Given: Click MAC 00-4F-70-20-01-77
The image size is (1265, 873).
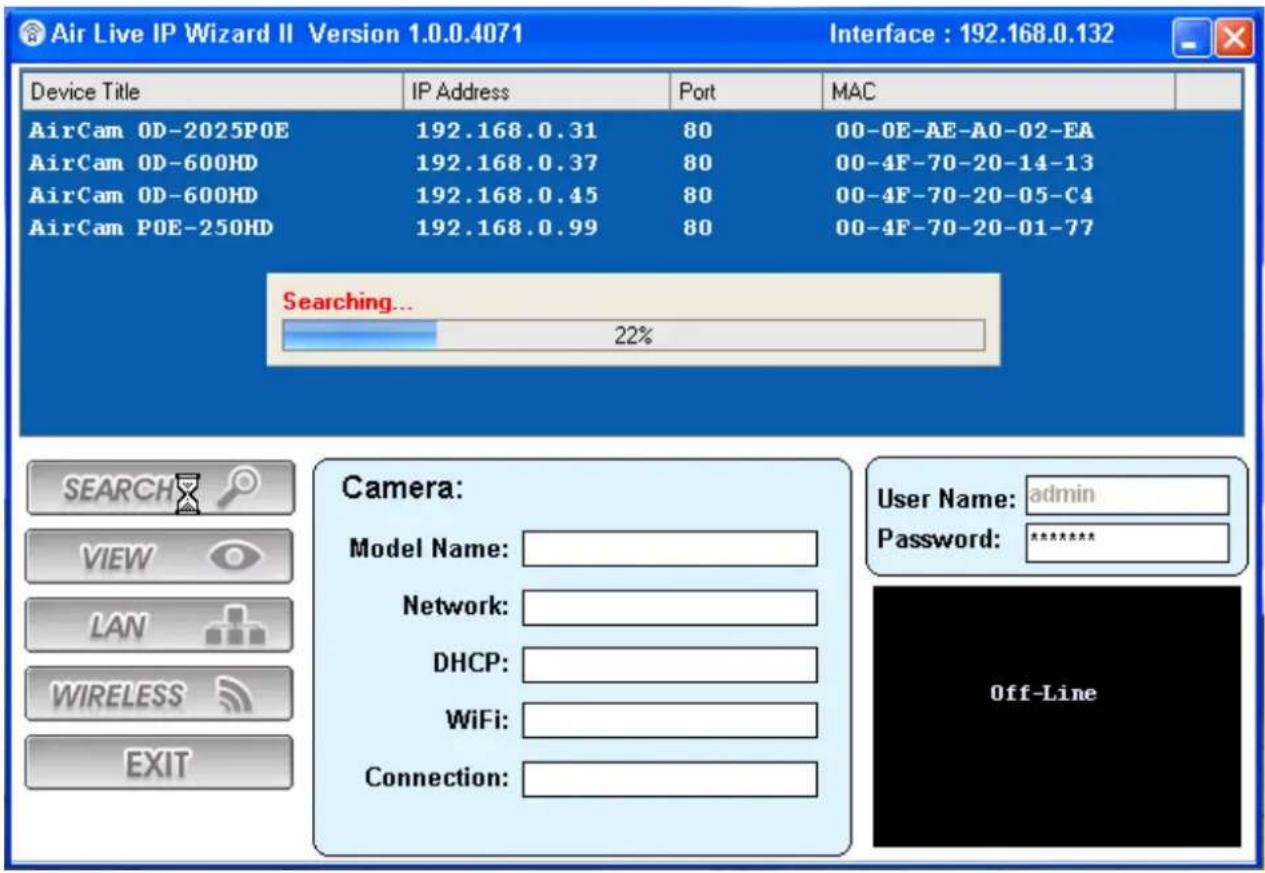Looking at the screenshot, I should click(x=964, y=228).
